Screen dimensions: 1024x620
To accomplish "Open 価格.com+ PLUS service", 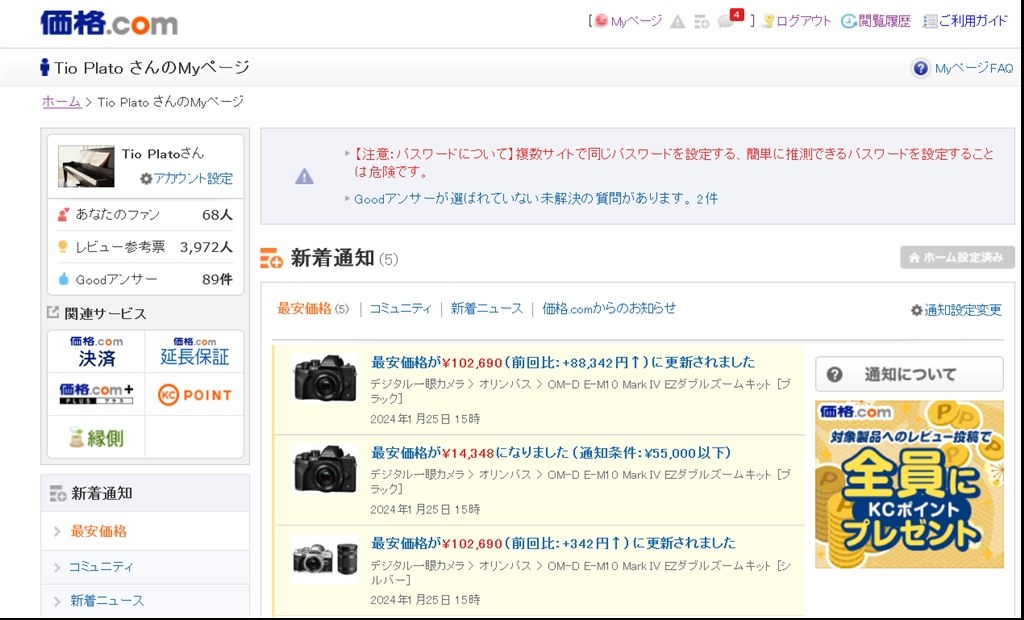I will point(97,394).
